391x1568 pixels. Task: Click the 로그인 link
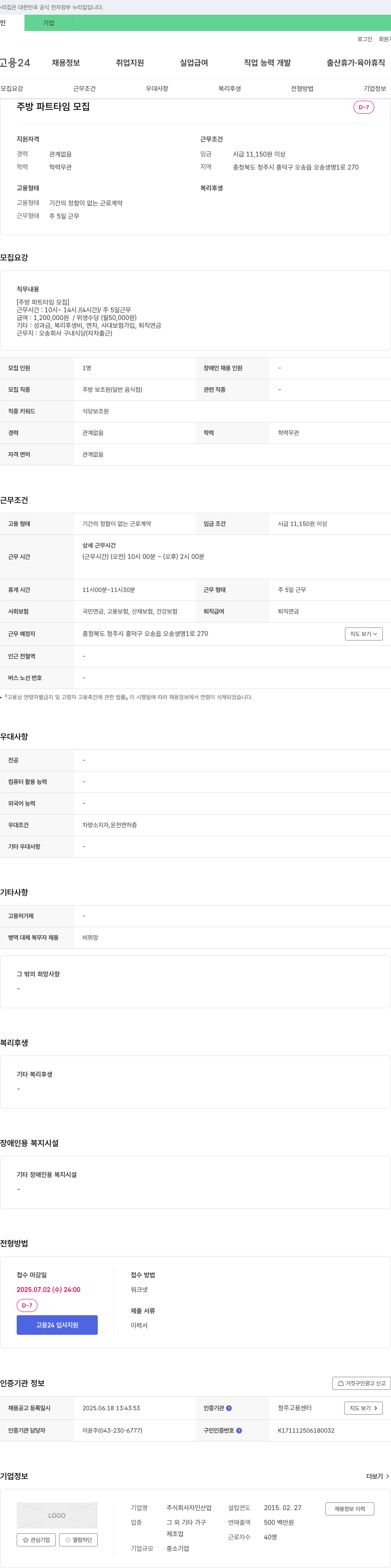pos(365,39)
